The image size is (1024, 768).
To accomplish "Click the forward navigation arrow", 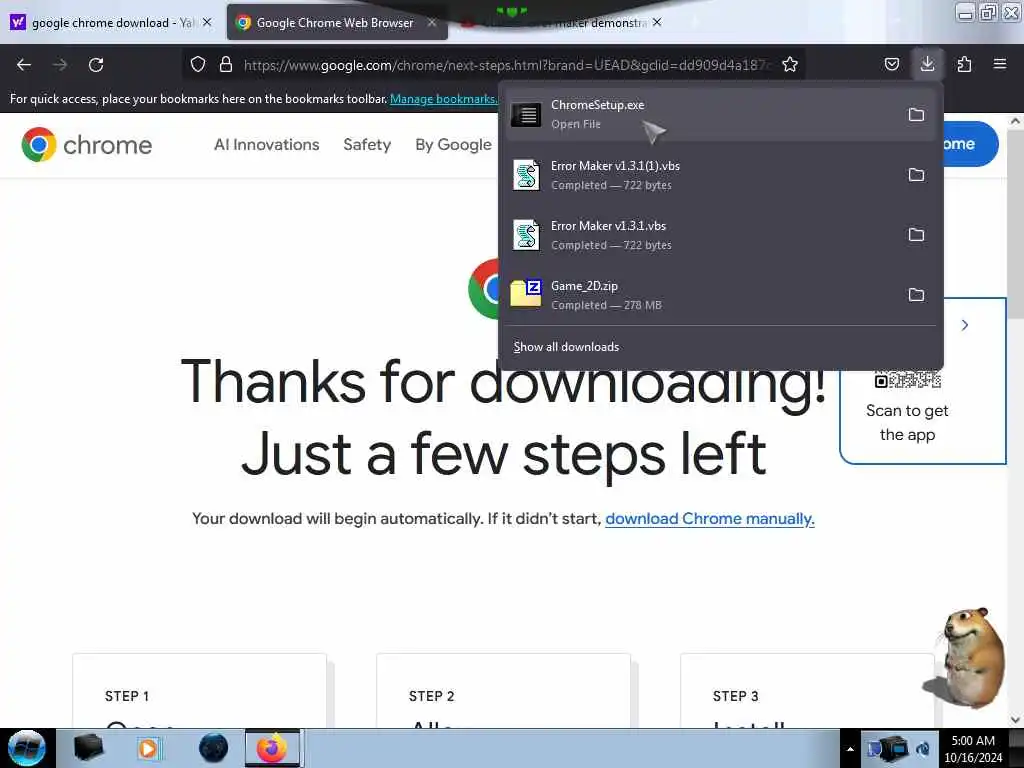I will tap(60, 65).
